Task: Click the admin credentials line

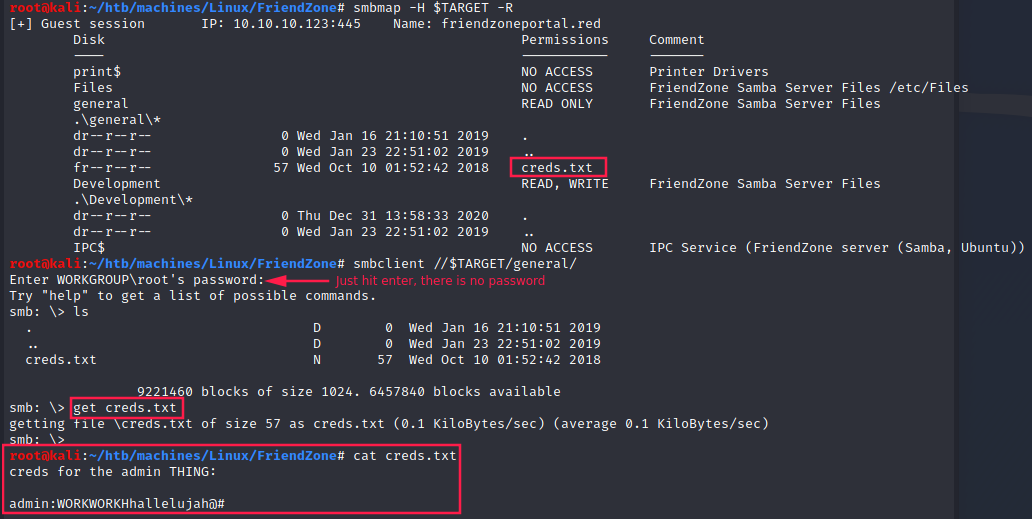Action: click(117, 503)
